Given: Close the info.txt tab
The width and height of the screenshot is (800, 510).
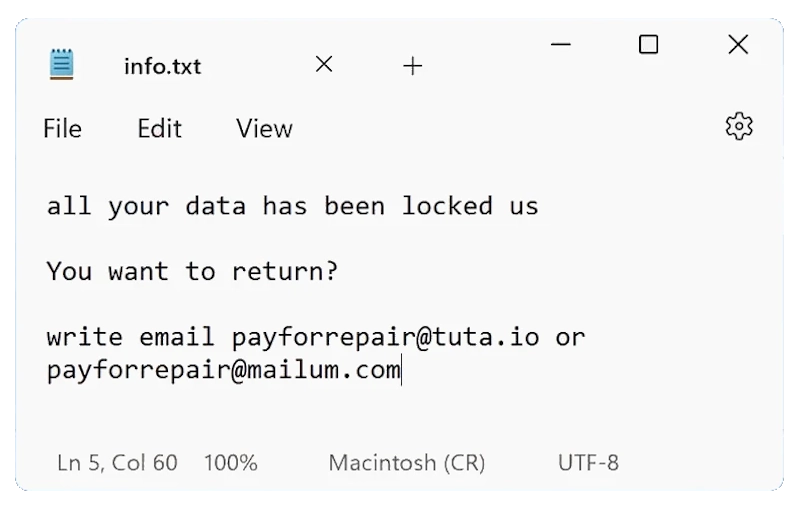Looking at the screenshot, I should [x=323, y=65].
